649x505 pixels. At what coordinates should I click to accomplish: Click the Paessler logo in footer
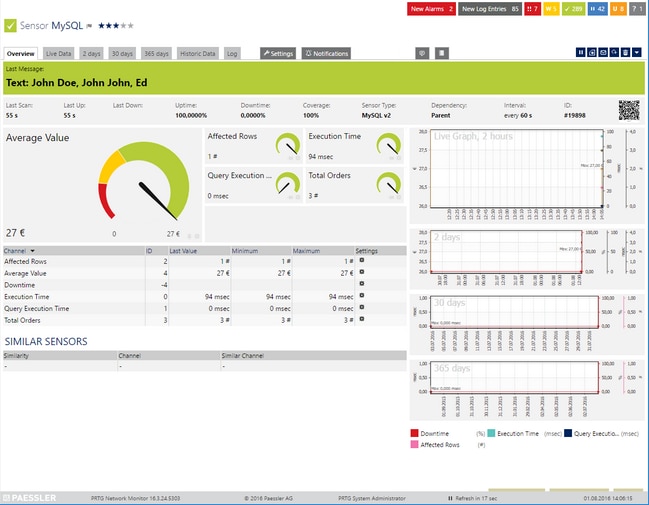click(29, 498)
